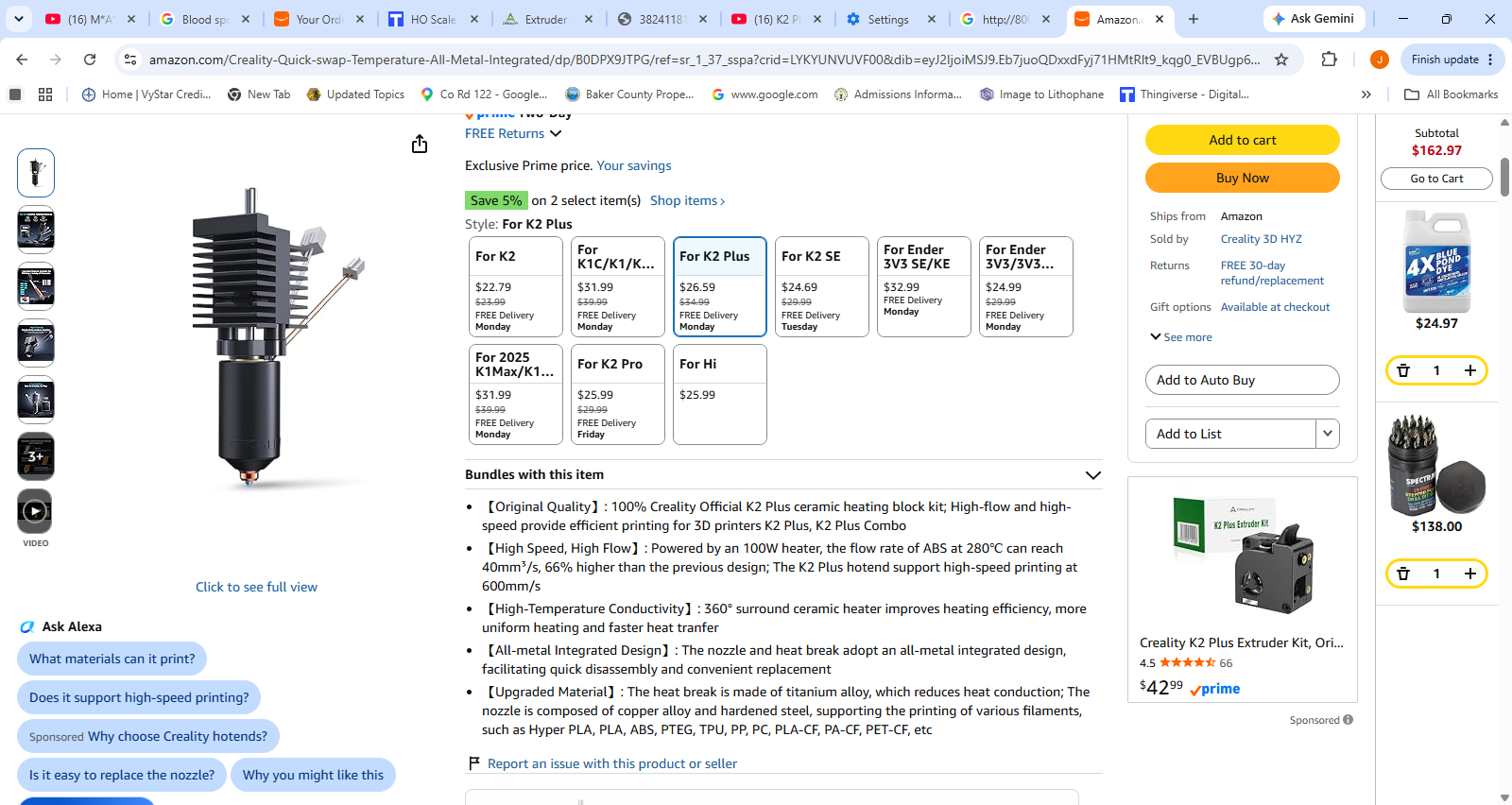Viewport: 1512px width, 805px height.
Task: Open the new tab plus button
Action: (x=1194, y=19)
